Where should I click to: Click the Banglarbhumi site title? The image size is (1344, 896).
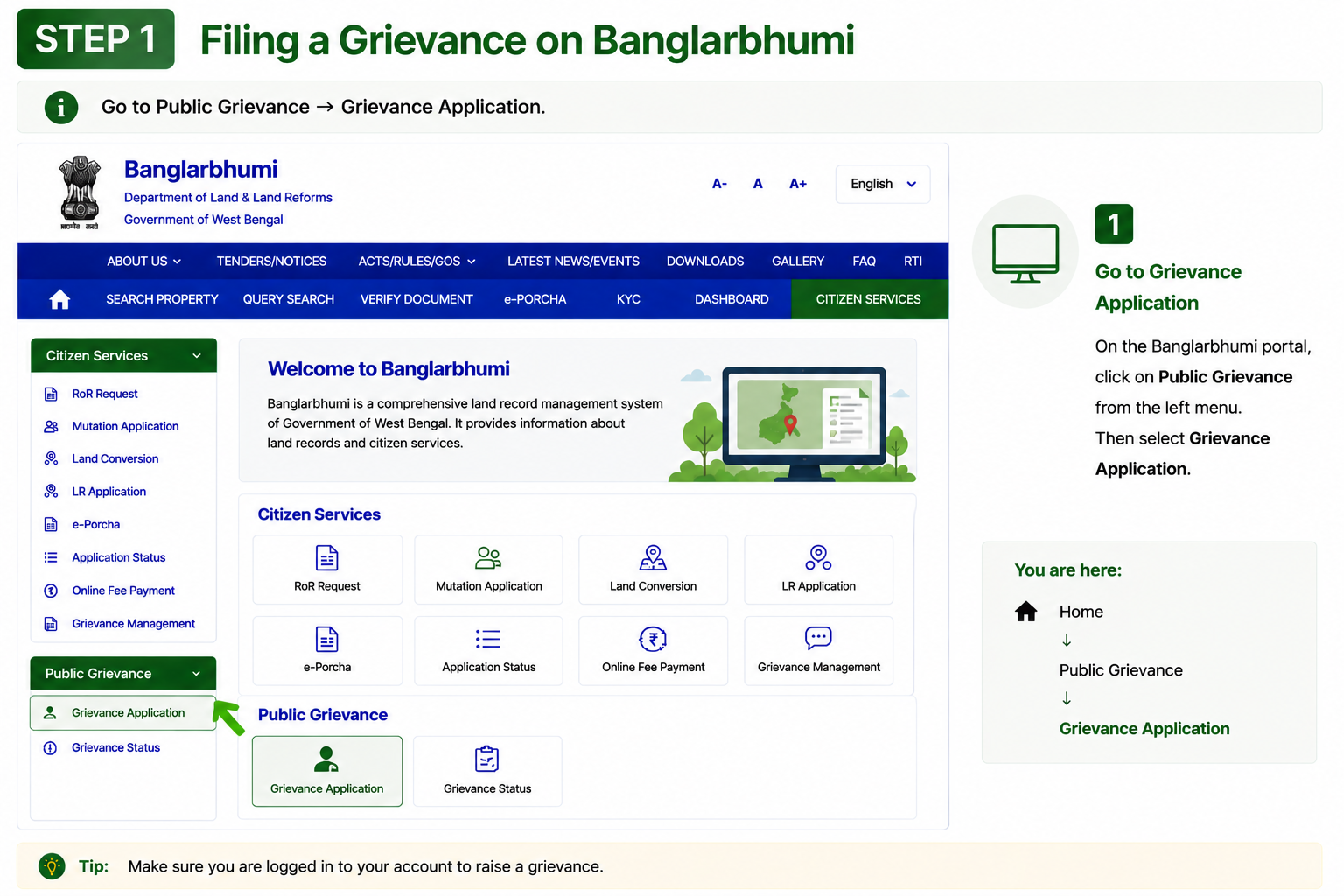click(x=200, y=169)
